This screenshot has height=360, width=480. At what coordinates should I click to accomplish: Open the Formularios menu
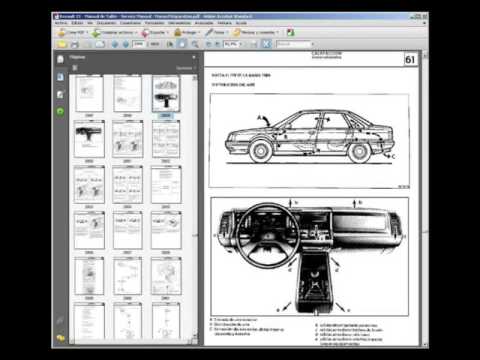pos(155,23)
